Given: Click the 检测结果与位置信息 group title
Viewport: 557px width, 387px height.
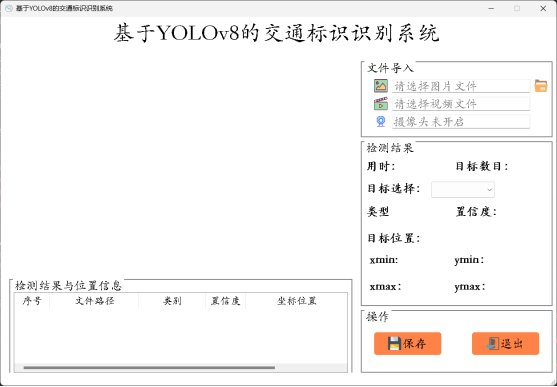Looking at the screenshot, I should coord(68,285).
